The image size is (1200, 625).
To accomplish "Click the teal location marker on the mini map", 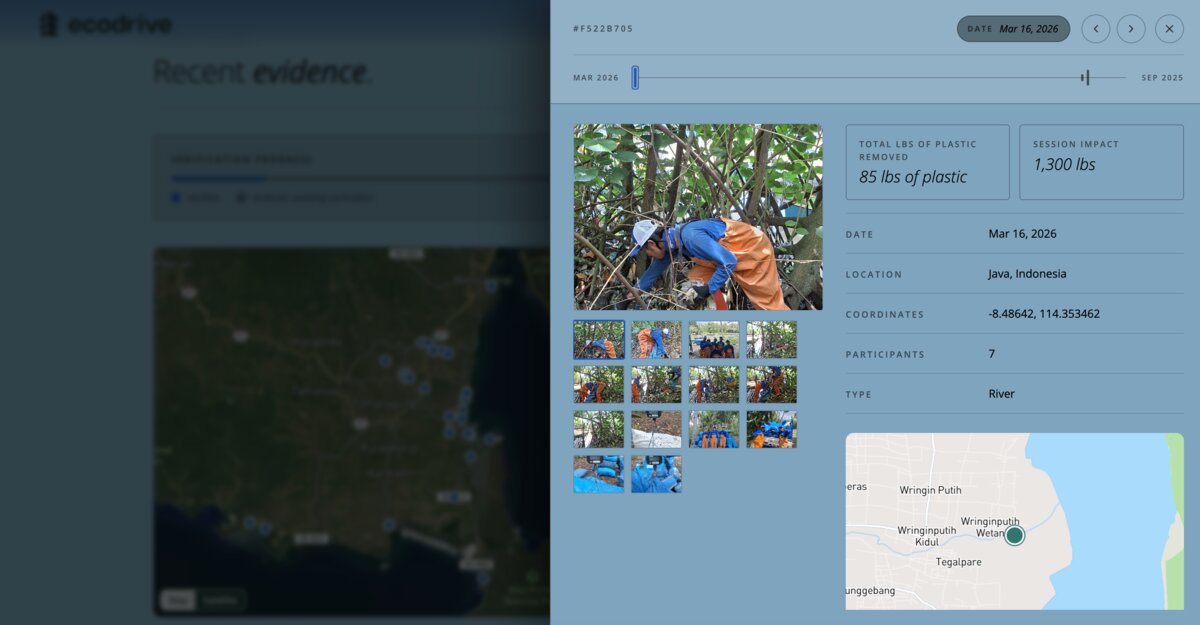I will 1015,535.
